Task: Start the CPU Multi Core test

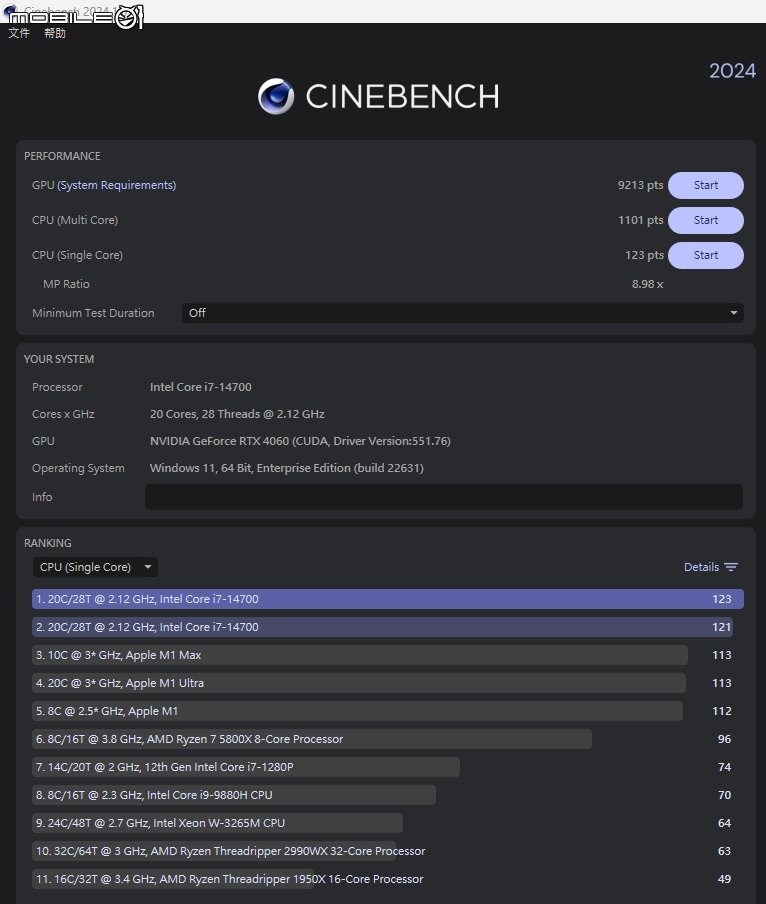Action: point(705,220)
